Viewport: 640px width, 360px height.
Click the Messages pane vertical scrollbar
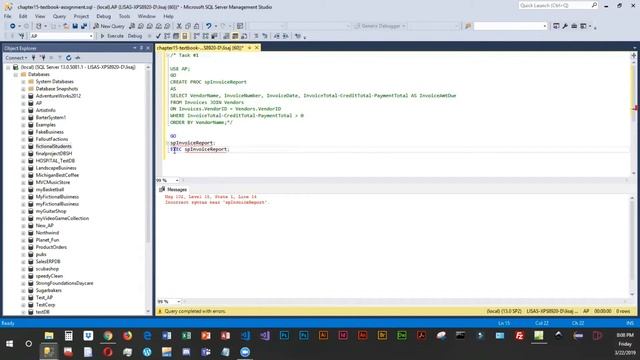[x=633, y=245]
